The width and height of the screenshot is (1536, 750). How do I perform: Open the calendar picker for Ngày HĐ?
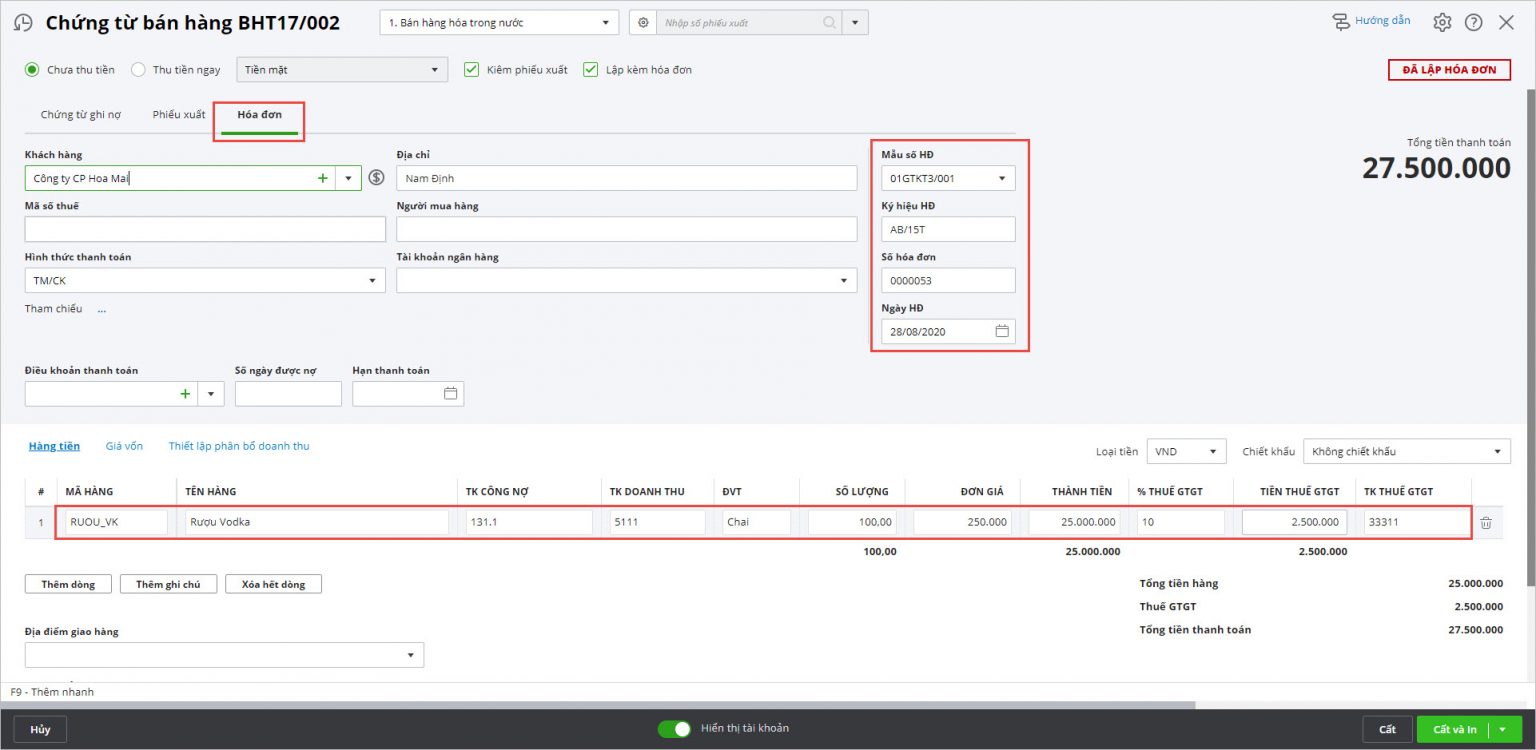coord(1002,331)
